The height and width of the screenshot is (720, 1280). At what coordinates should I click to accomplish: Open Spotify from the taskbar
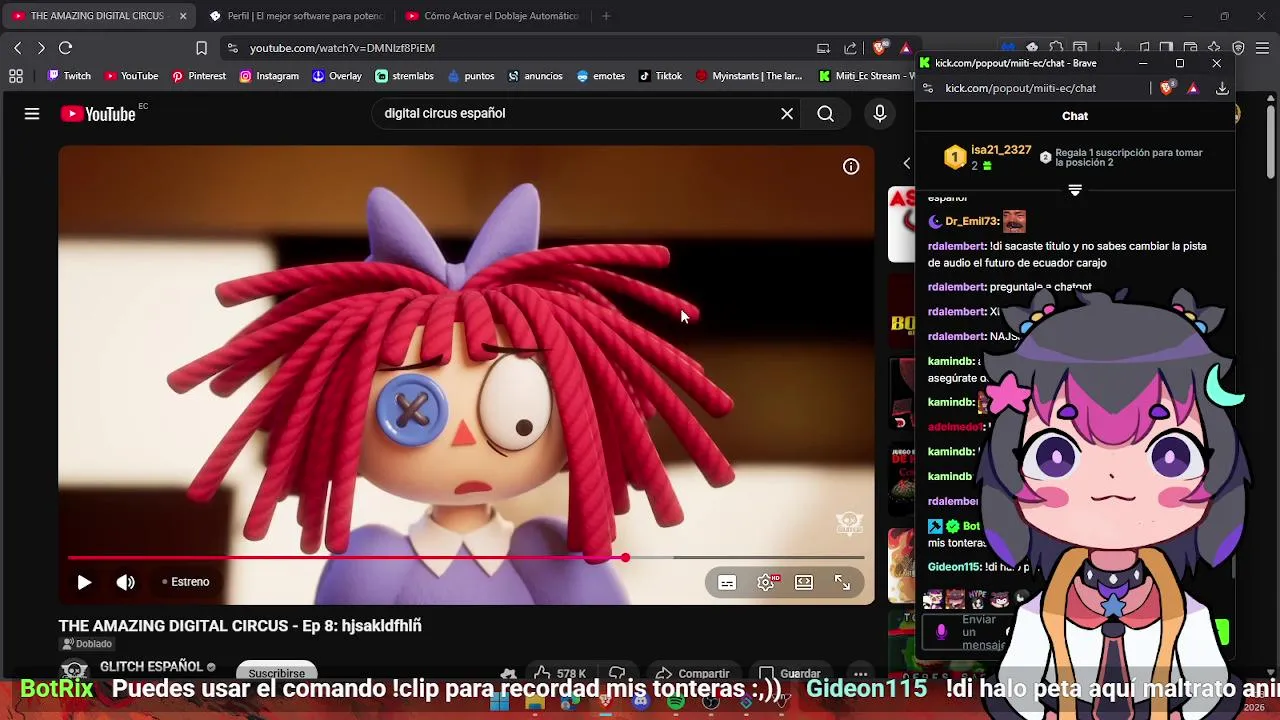[675, 703]
